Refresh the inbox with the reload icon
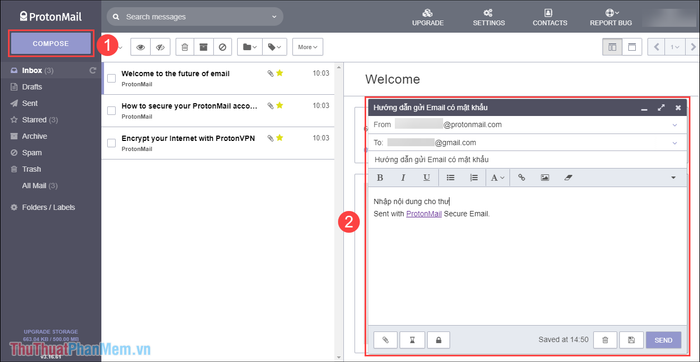Screen dimensions: 700x362 [93, 71]
